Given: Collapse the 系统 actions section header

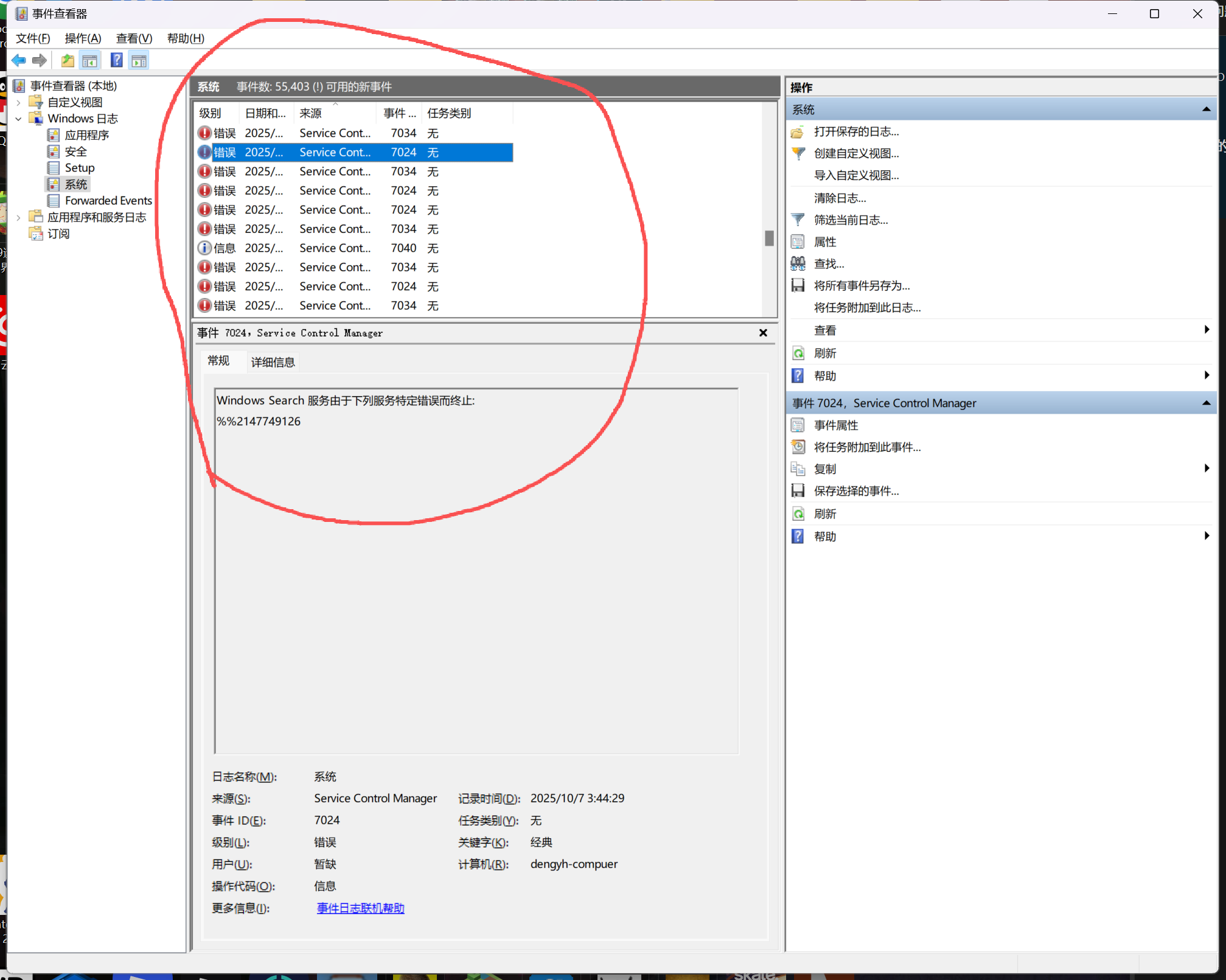Looking at the screenshot, I should [x=1205, y=109].
